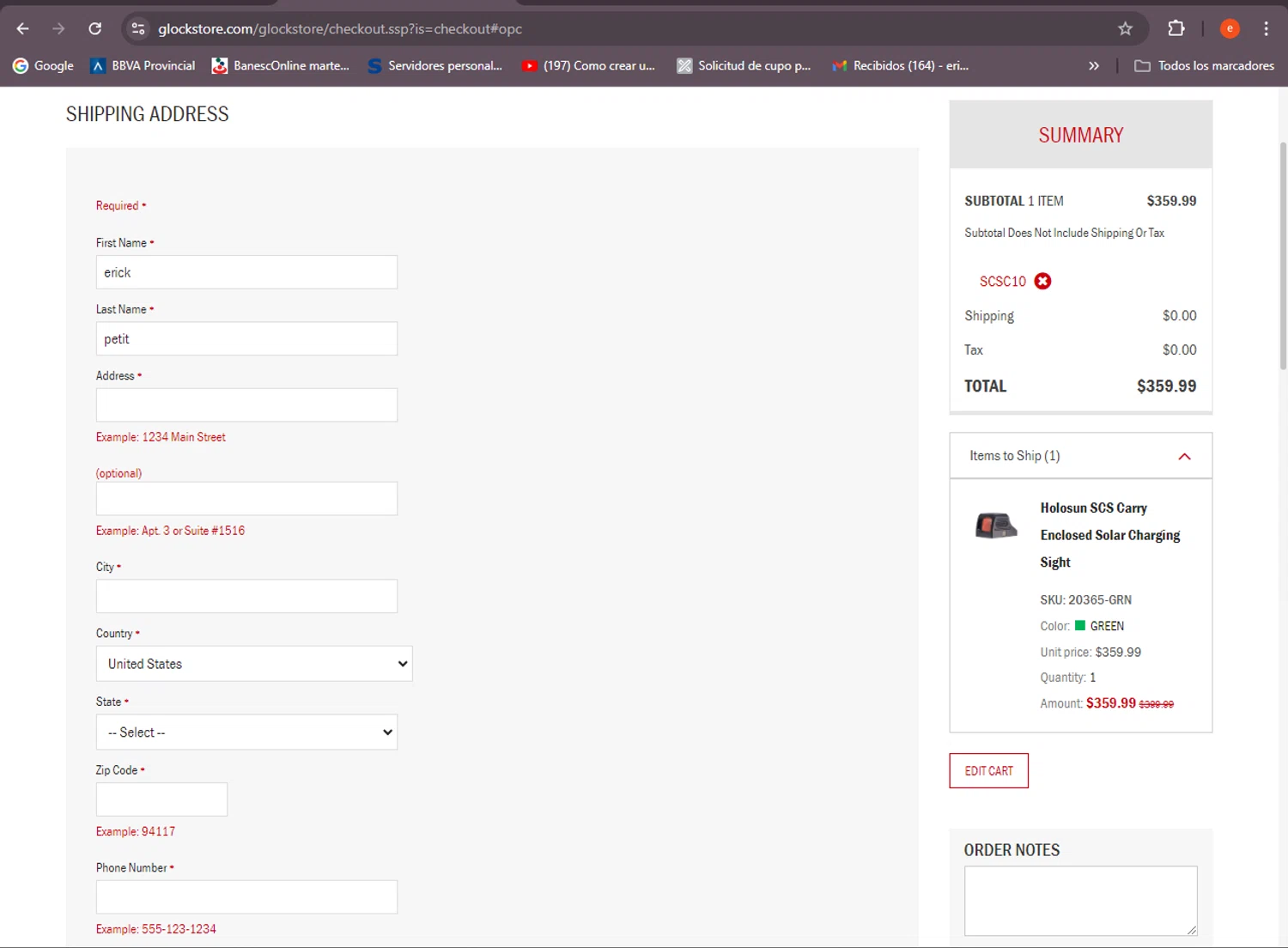
Task: Open site information icon in address bar
Action: click(138, 28)
